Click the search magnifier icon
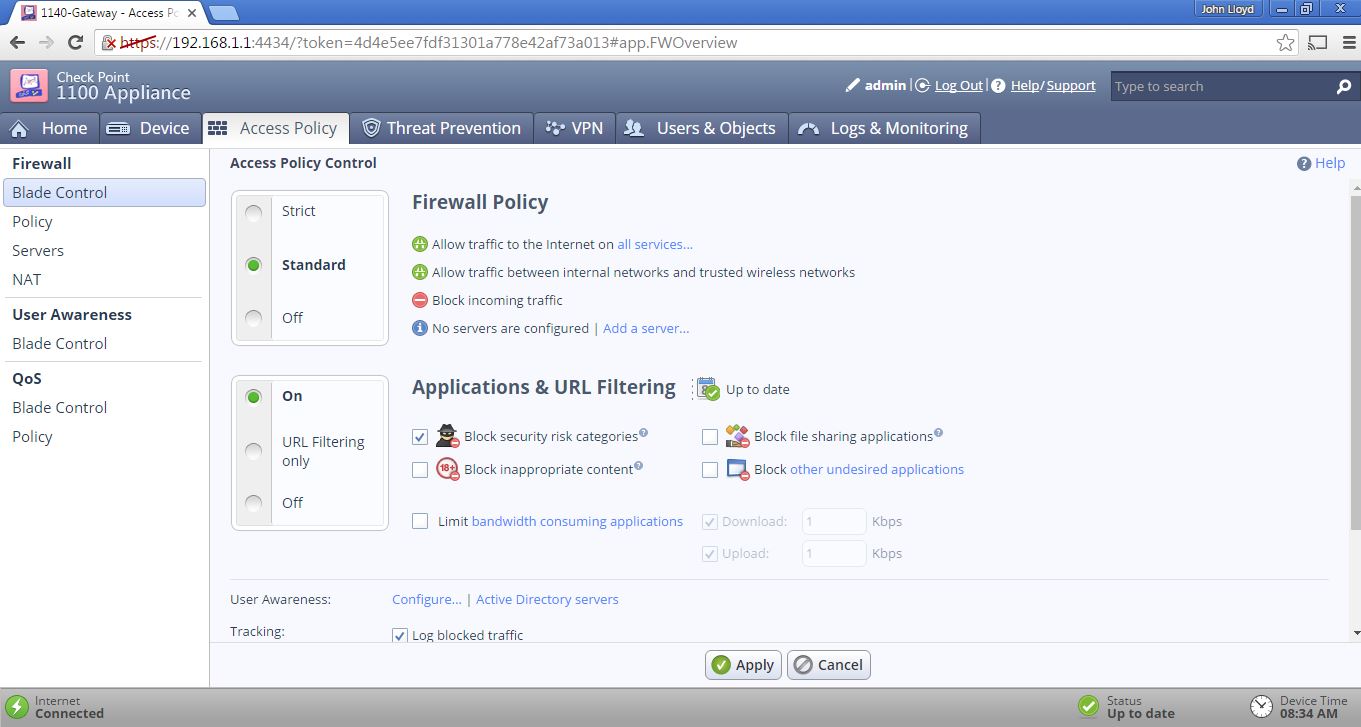1361x727 pixels. (1344, 87)
